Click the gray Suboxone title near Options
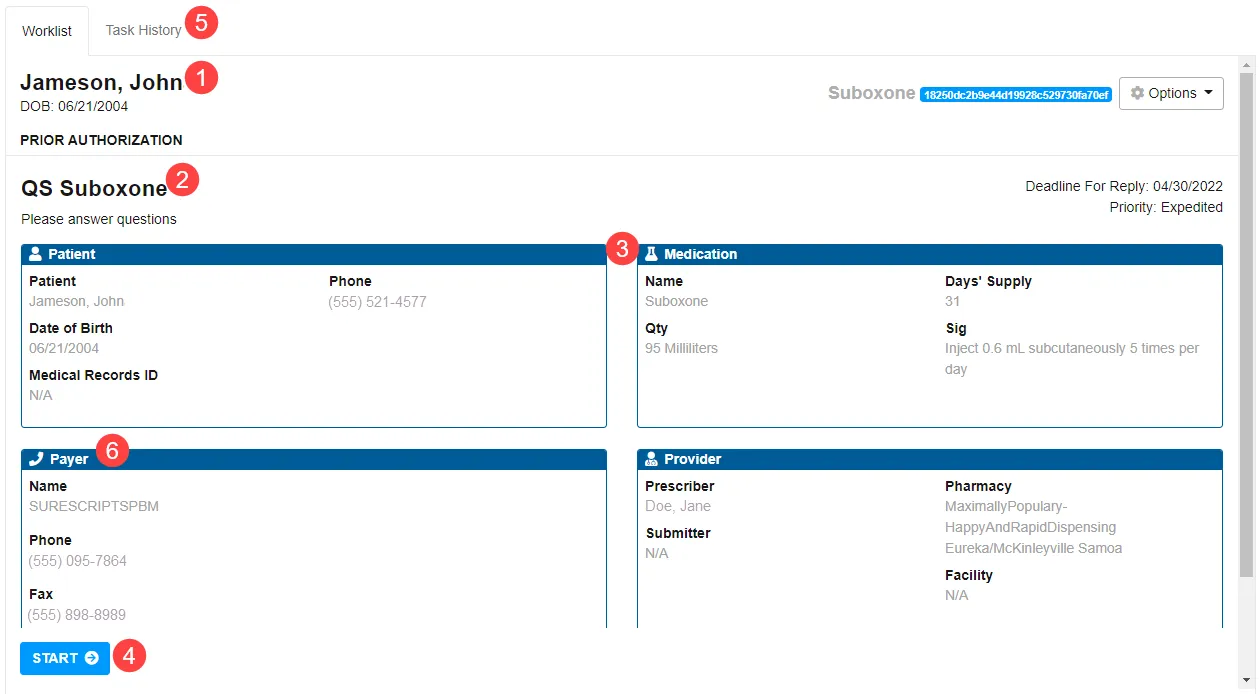The image size is (1259, 694). [x=871, y=93]
